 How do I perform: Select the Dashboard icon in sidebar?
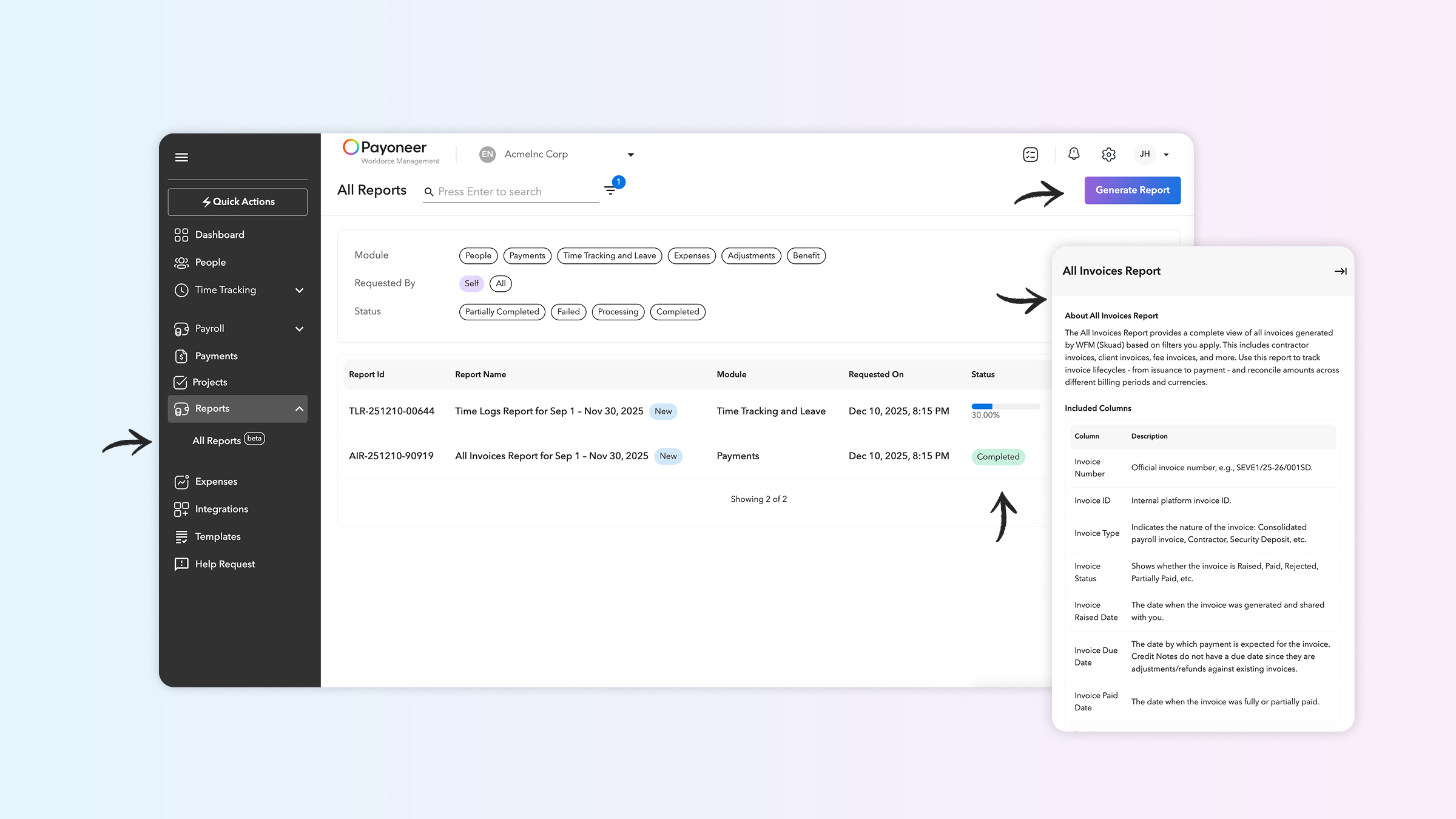pos(182,234)
